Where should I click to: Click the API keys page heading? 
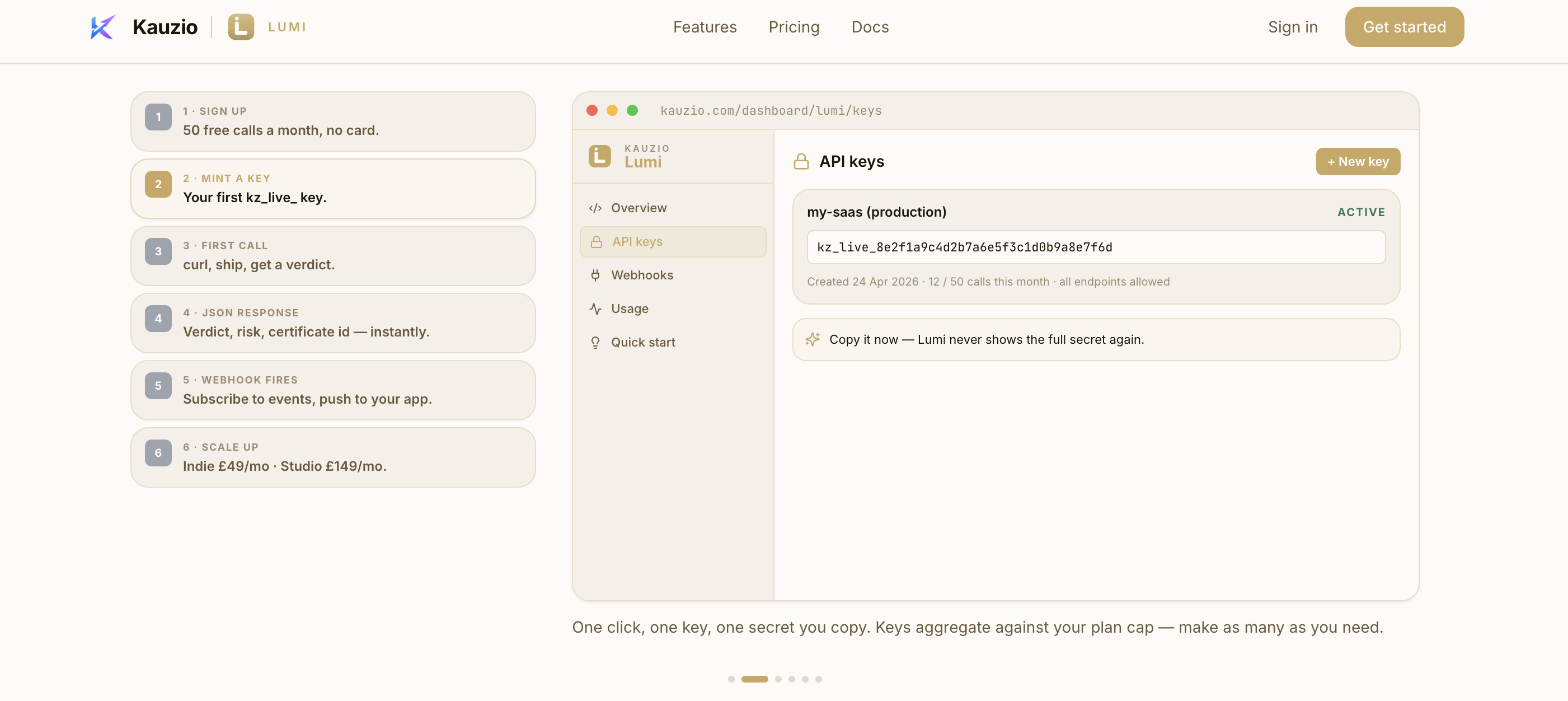[x=852, y=161]
